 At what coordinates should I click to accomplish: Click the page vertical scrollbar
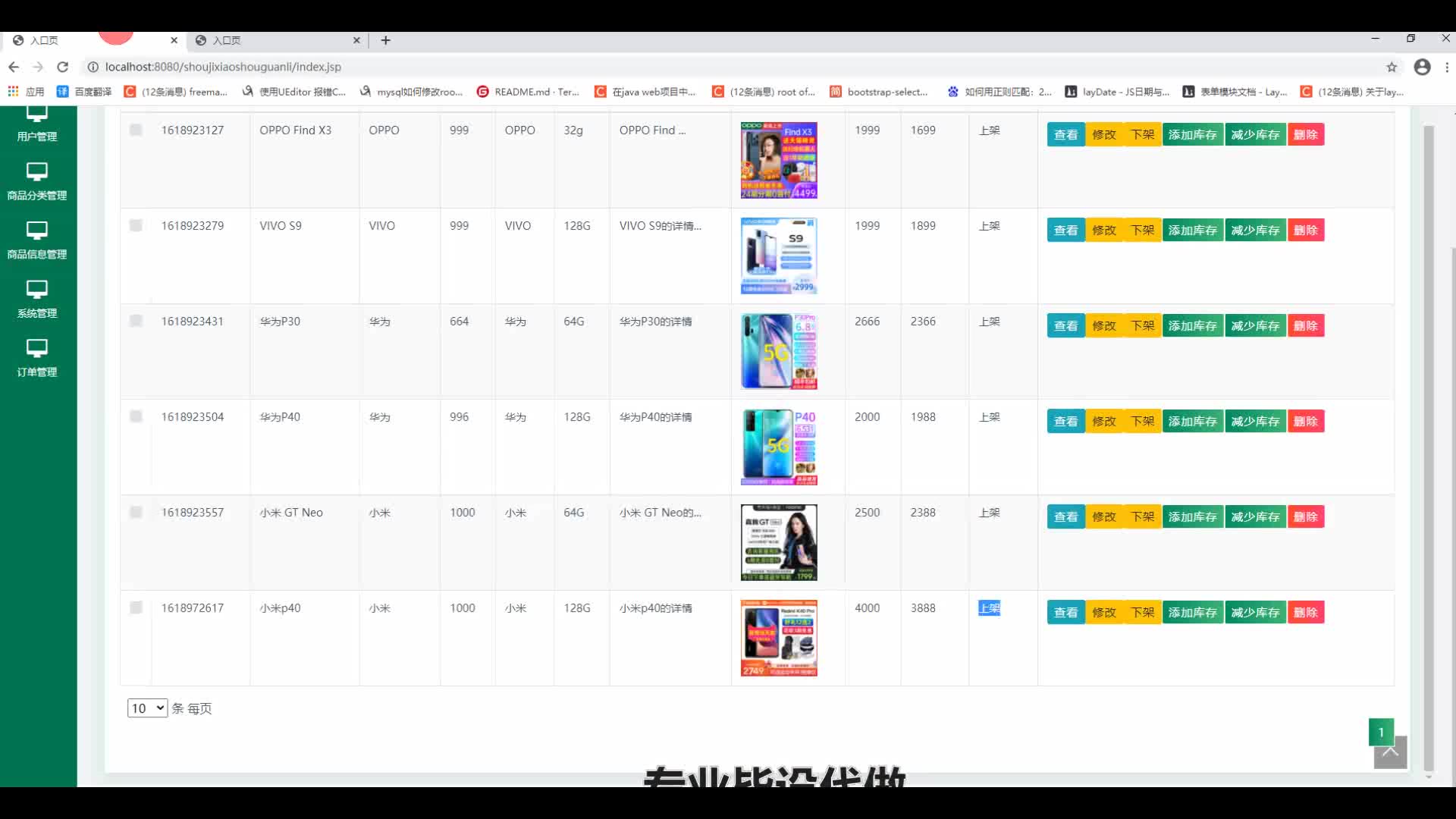pos(1429,447)
